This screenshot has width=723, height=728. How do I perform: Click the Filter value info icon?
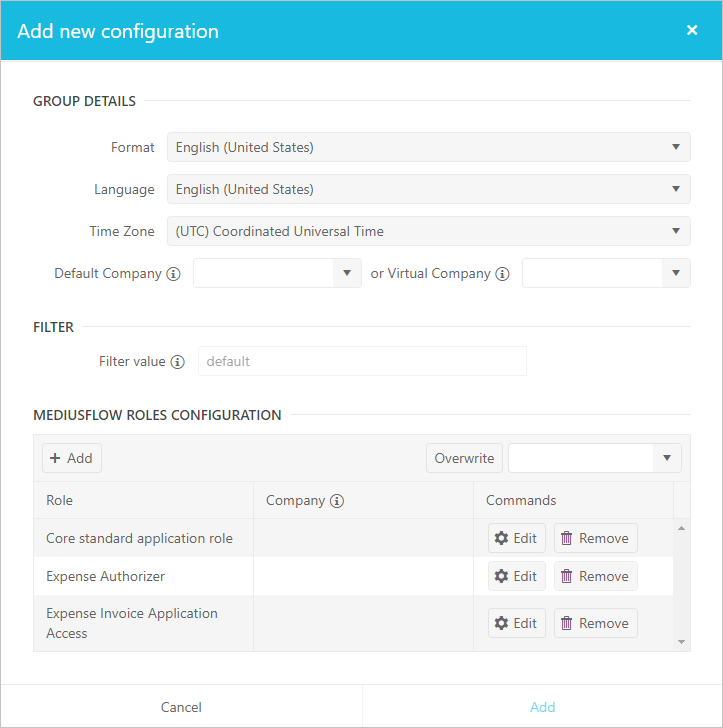(x=177, y=362)
